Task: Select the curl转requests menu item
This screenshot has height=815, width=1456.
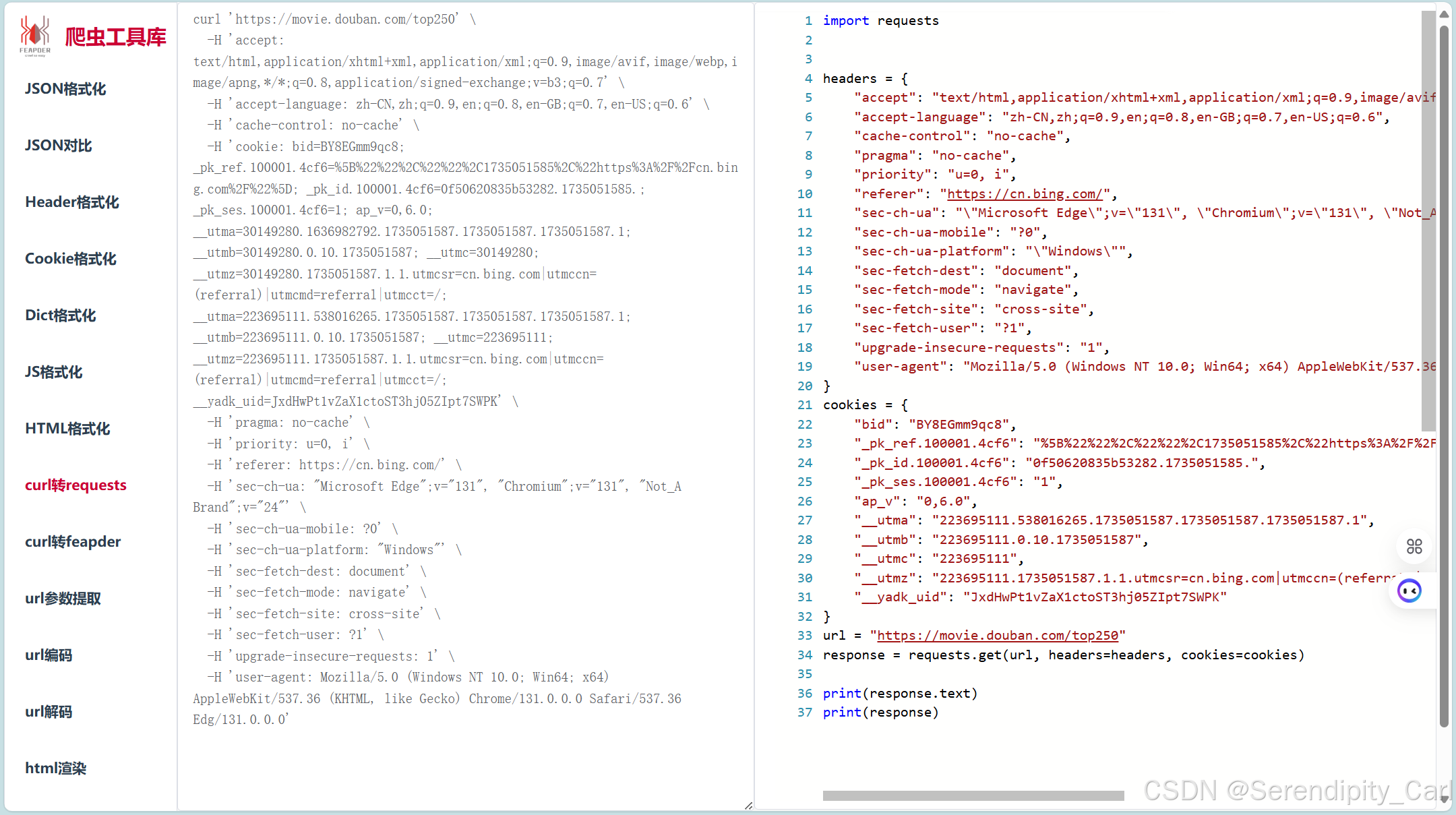Action: (75, 485)
